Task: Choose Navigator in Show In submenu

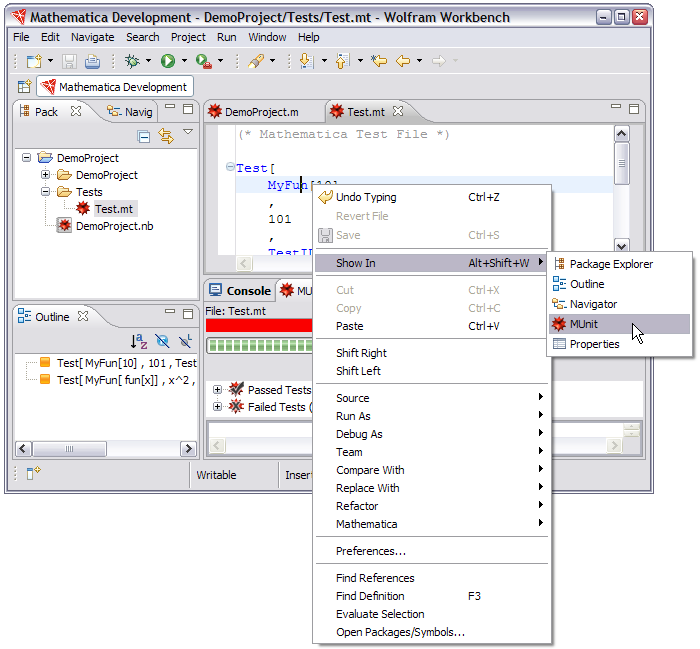Action: coord(619,304)
